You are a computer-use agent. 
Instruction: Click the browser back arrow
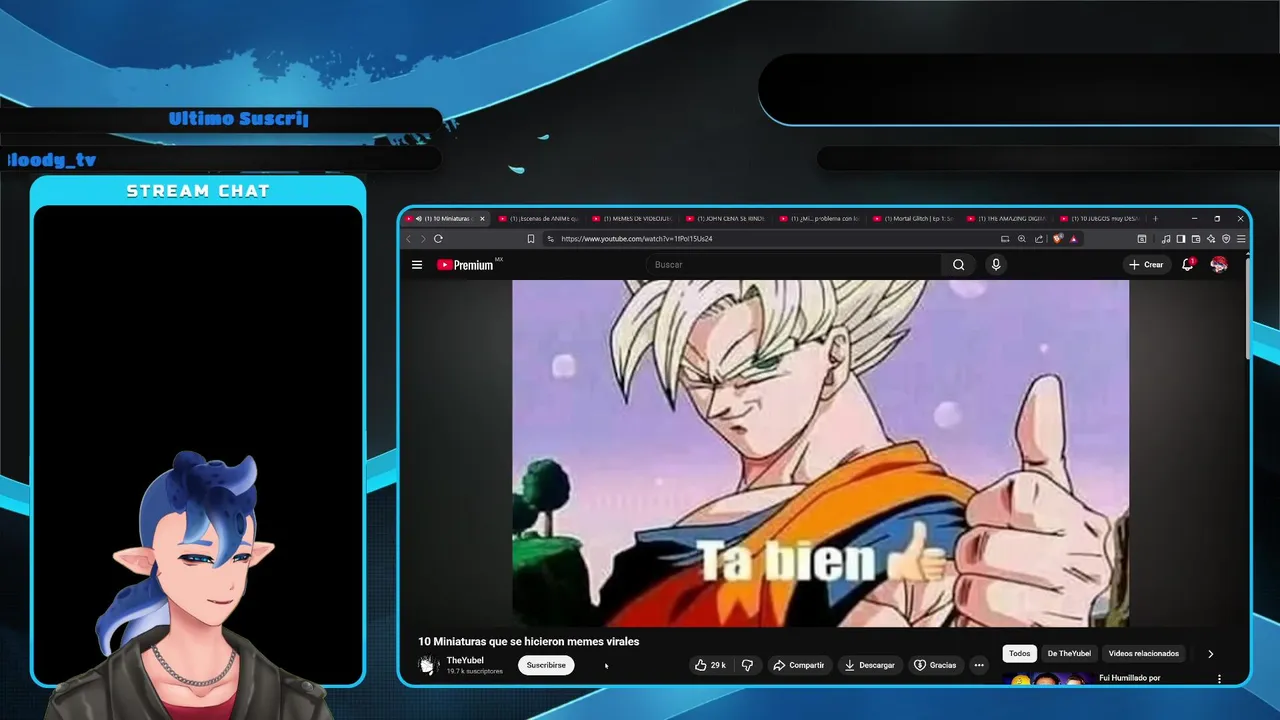pos(408,239)
